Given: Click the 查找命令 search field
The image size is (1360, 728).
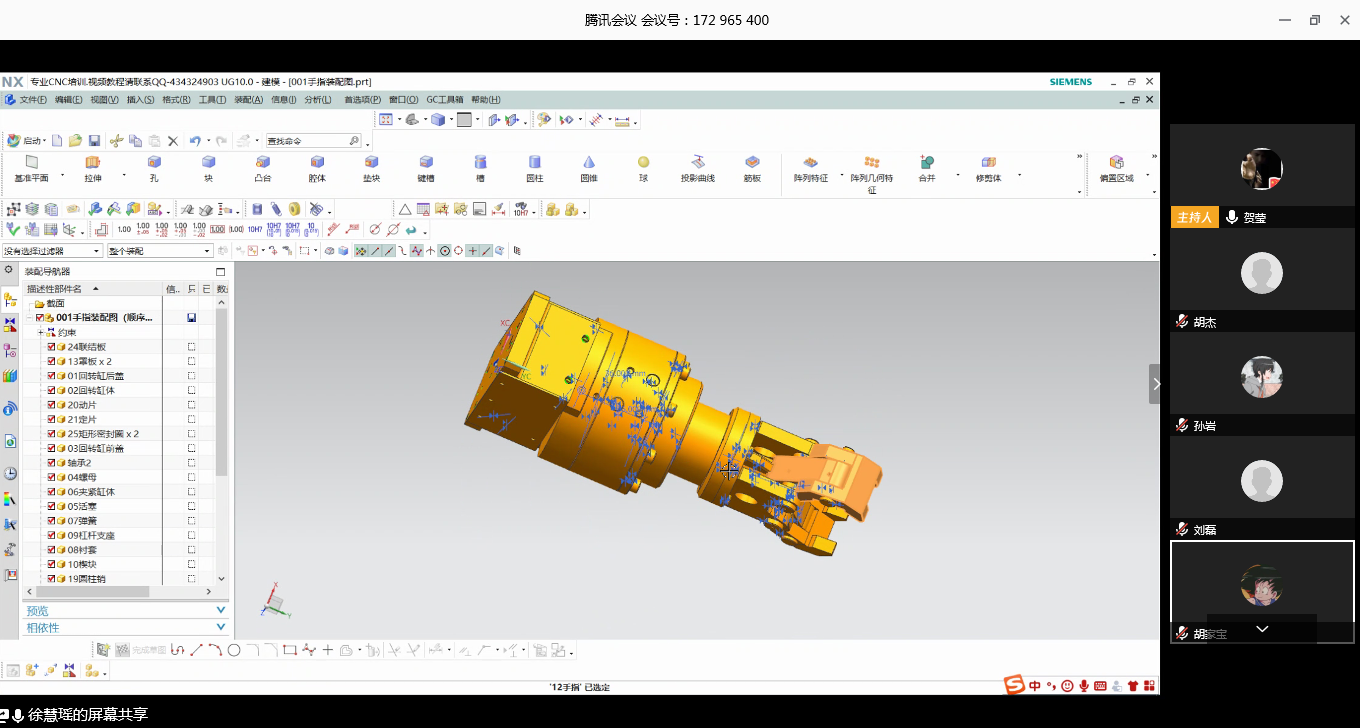Looking at the screenshot, I should (305, 141).
